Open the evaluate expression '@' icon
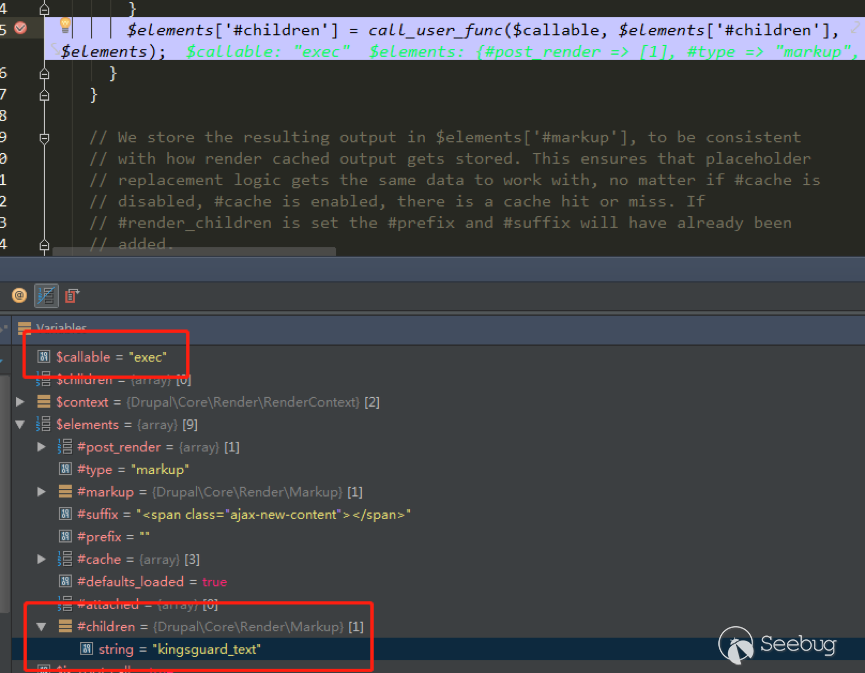This screenshot has width=865, height=673. click(19, 296)
